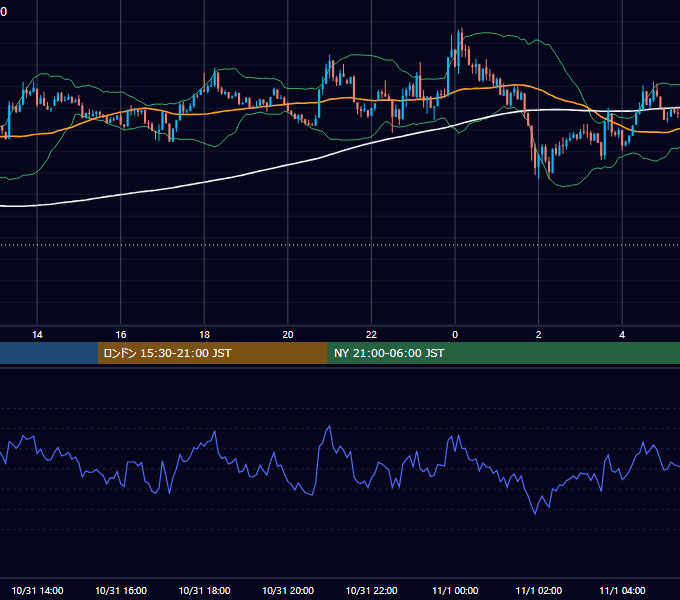Click the 18 hour axis label
Screen dimensions: 680x600
pyautogui.click(x=204, y=335)
